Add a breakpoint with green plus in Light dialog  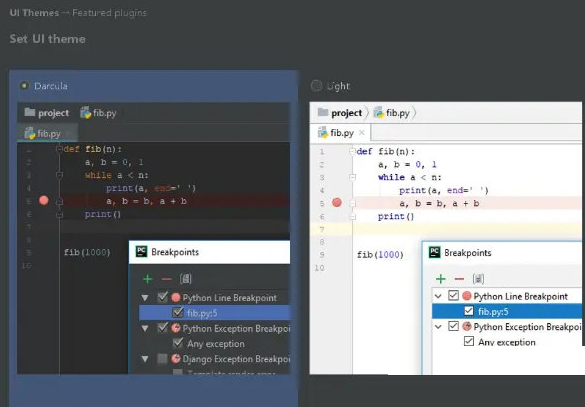(441, 279)
